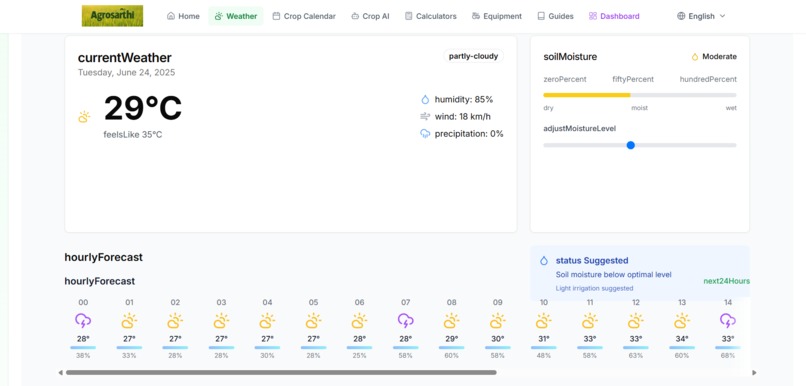The image size is (806, 386).
Task: Click the Crop Calendar calendar icon
Action: pos(276,16)
